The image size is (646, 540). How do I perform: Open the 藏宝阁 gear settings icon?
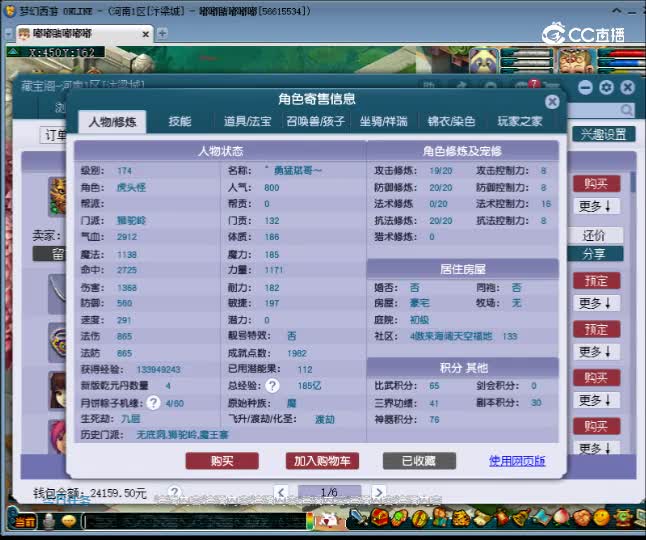tap(606, 87)
